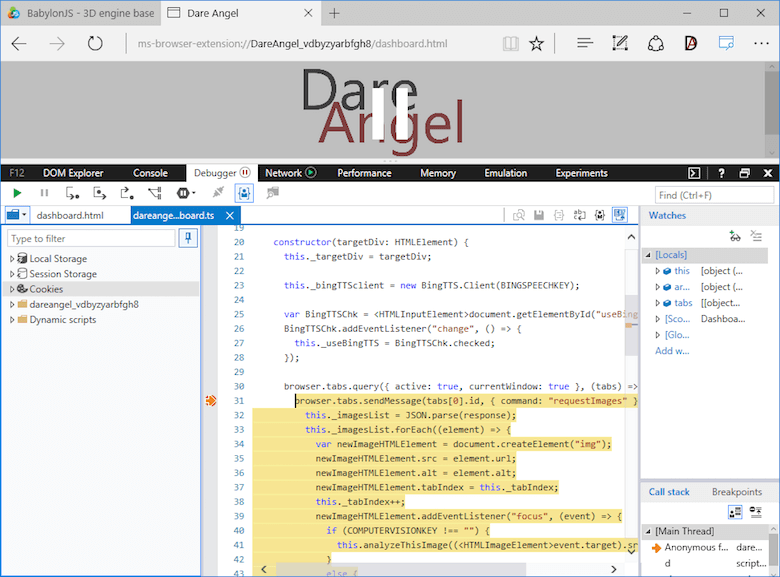Image resolution: width=780 pixels, height=577 pixels.
Task: Expand the dareangel_vdbyzyarbfgh8 folder
Action: pyautogui.click(x=12, y=304)
